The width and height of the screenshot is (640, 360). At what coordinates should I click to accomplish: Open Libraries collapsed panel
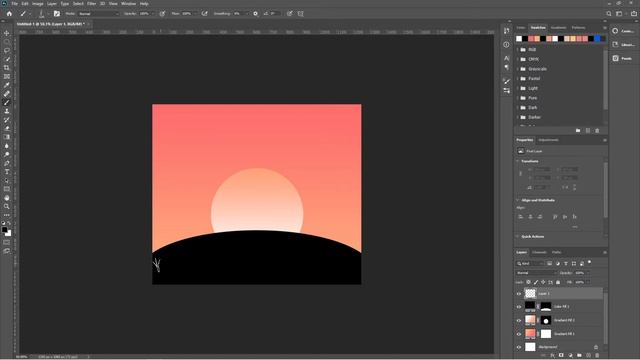click(623, 44)
